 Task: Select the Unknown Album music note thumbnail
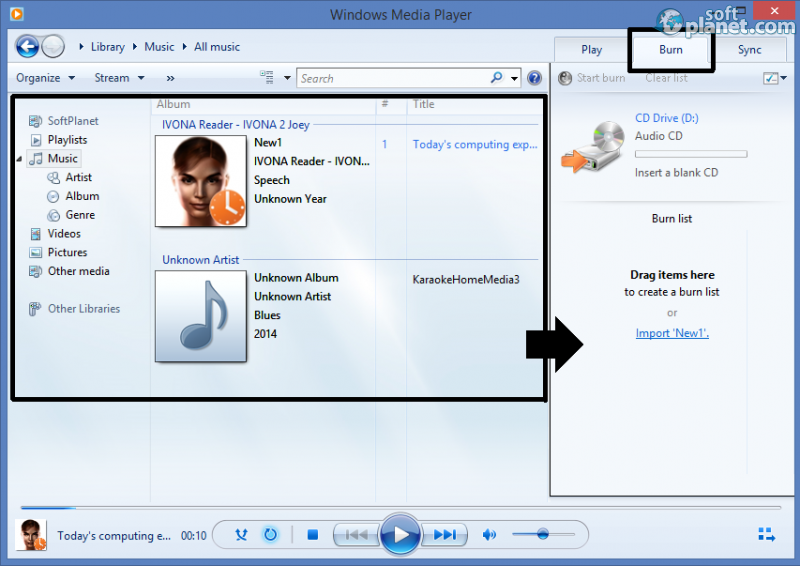click(x=201, y=316)
